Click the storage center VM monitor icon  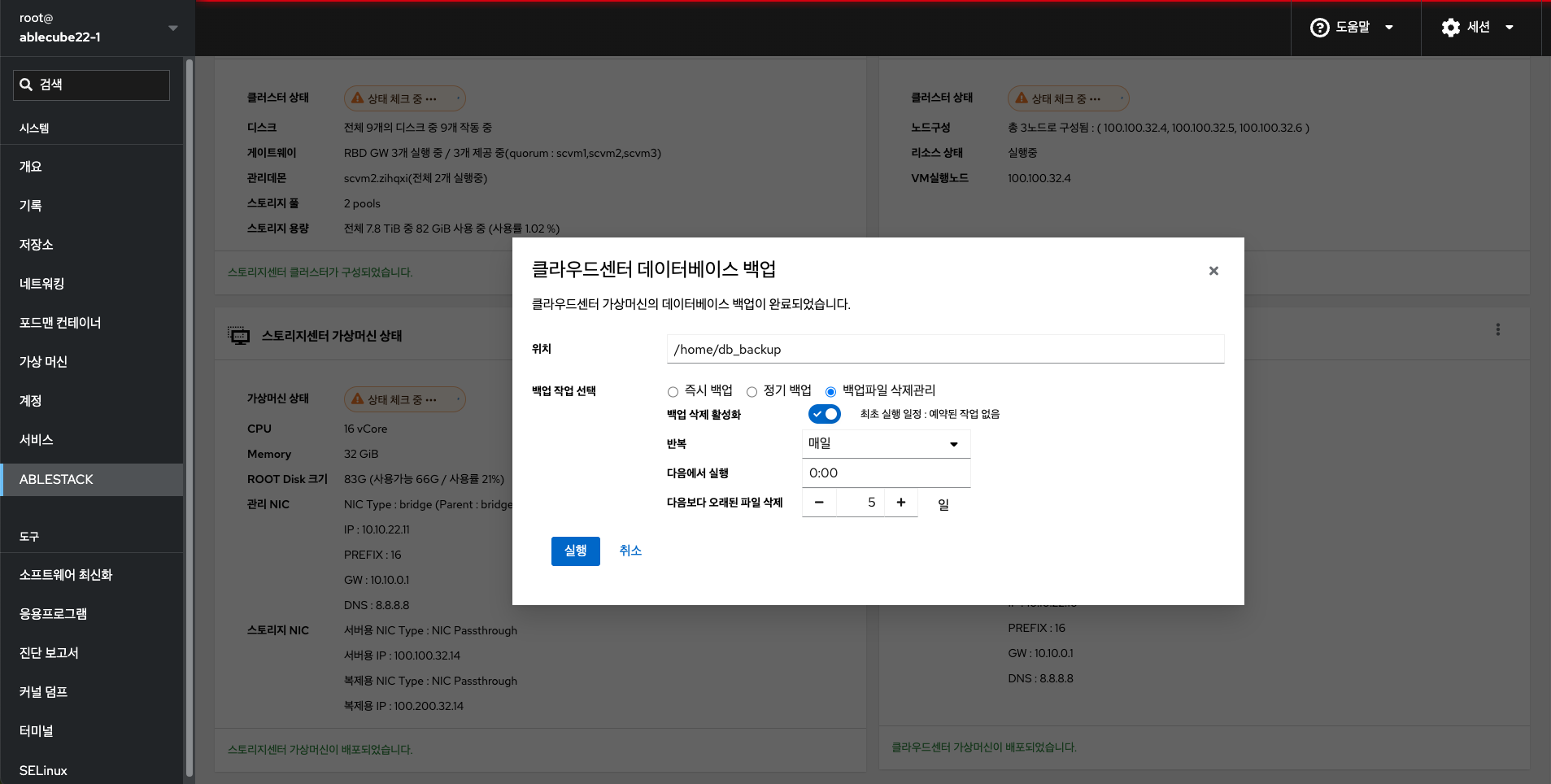[x=238, y=336]
